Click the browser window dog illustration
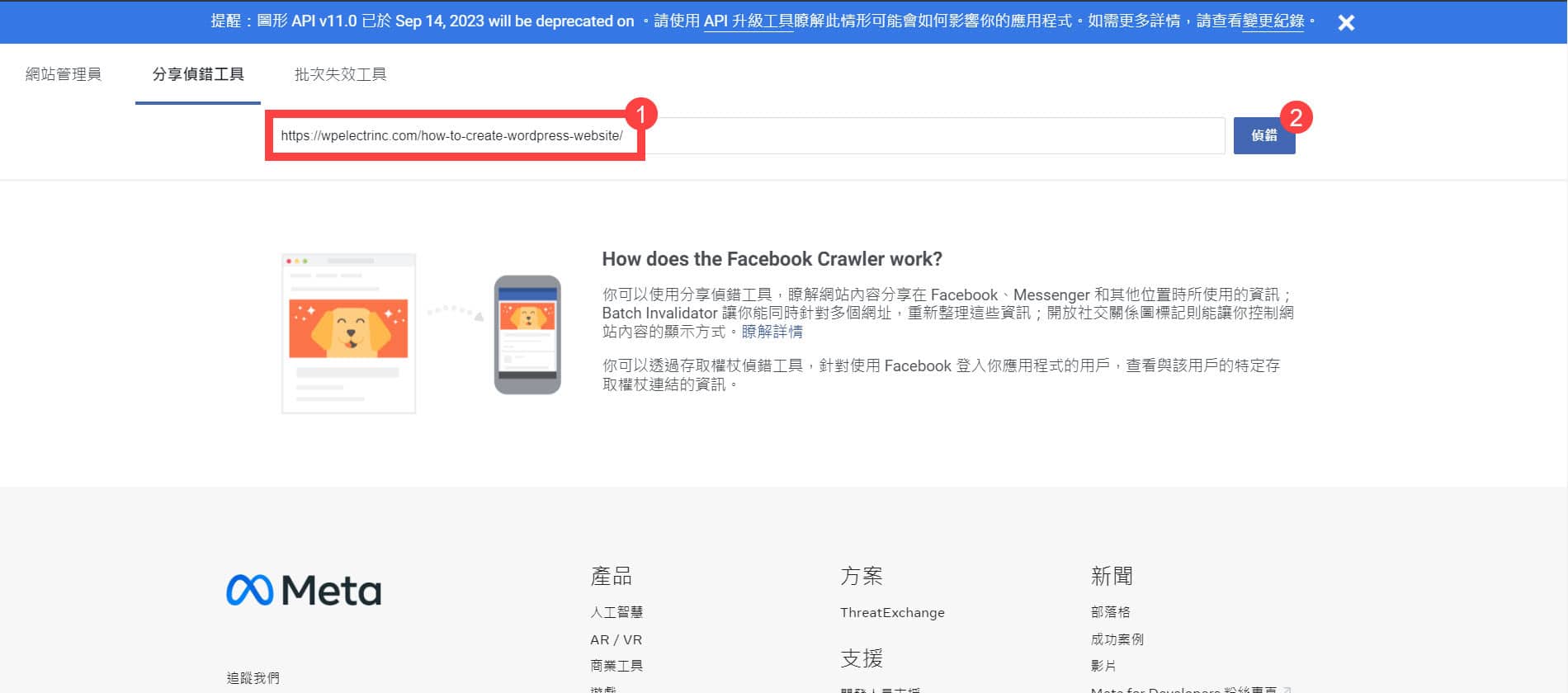 coord(348,333)
